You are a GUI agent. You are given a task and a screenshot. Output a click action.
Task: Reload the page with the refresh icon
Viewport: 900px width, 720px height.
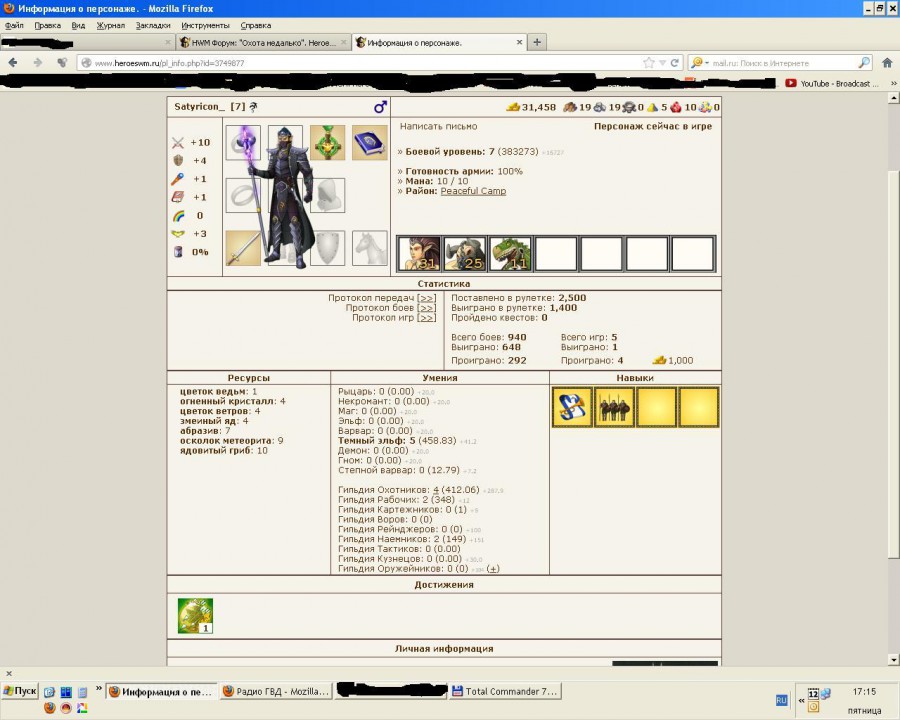675,63
